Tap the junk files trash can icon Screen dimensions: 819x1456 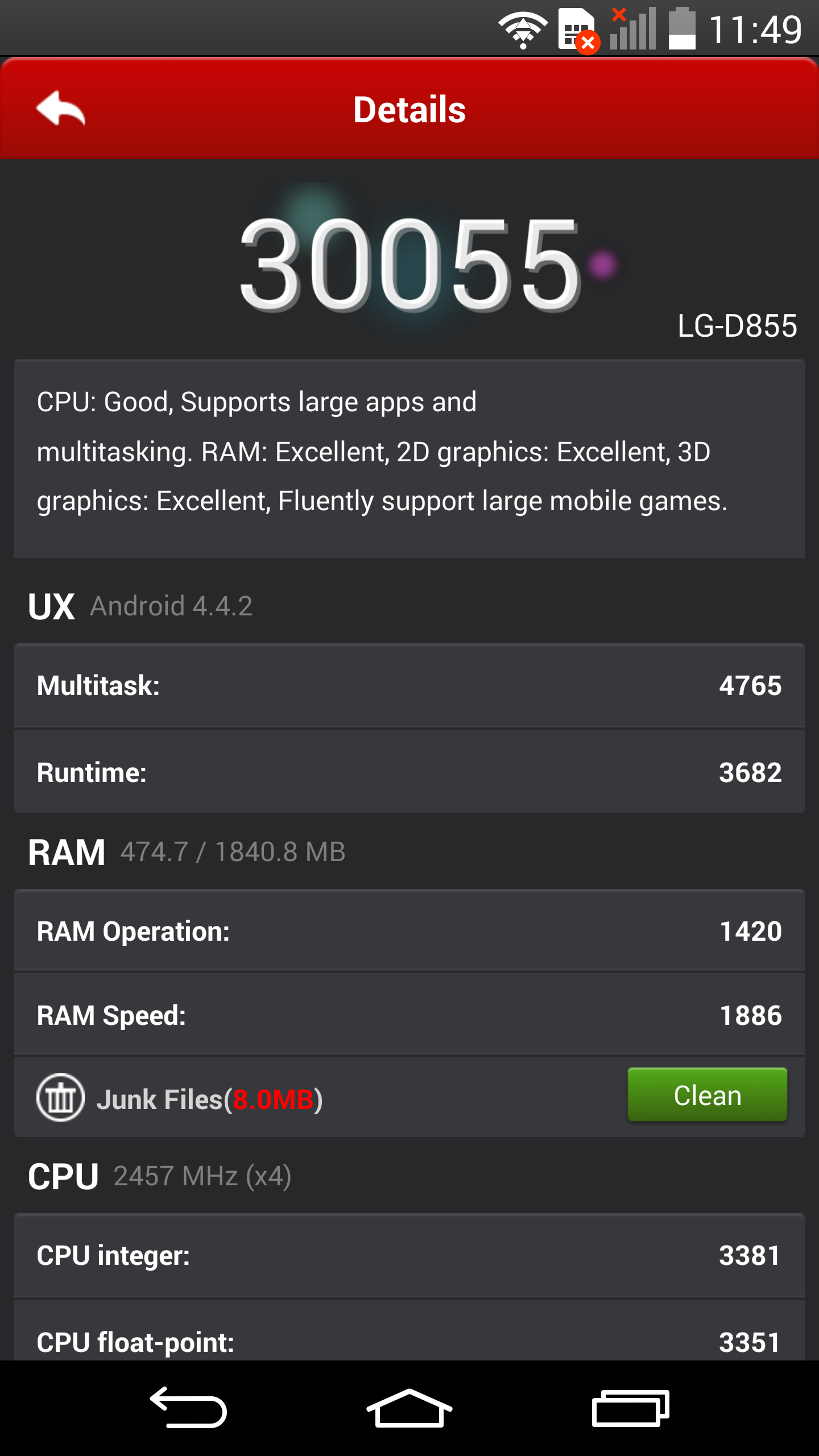60,1097
